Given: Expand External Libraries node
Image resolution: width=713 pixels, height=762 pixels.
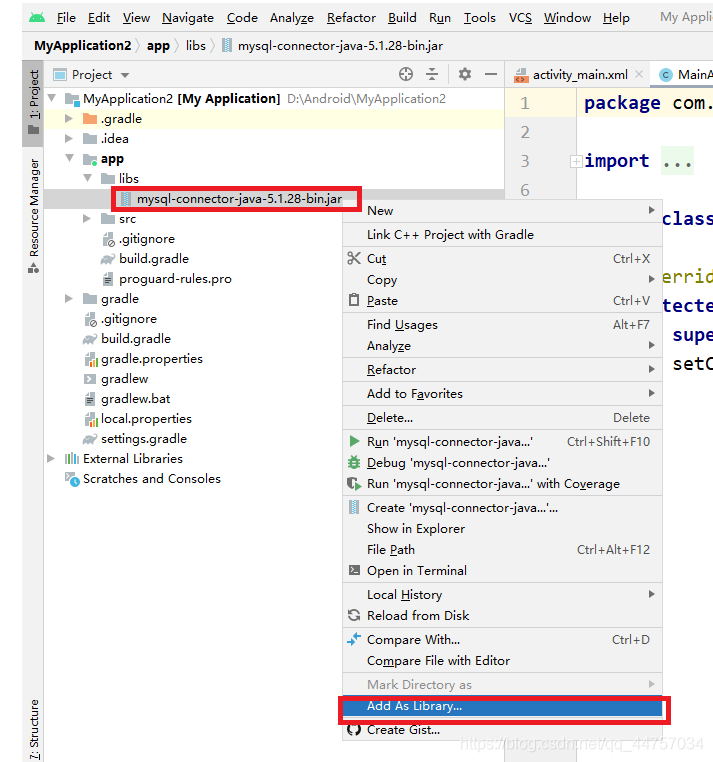Looking at the screenshot, I should [x=51, y=459].
